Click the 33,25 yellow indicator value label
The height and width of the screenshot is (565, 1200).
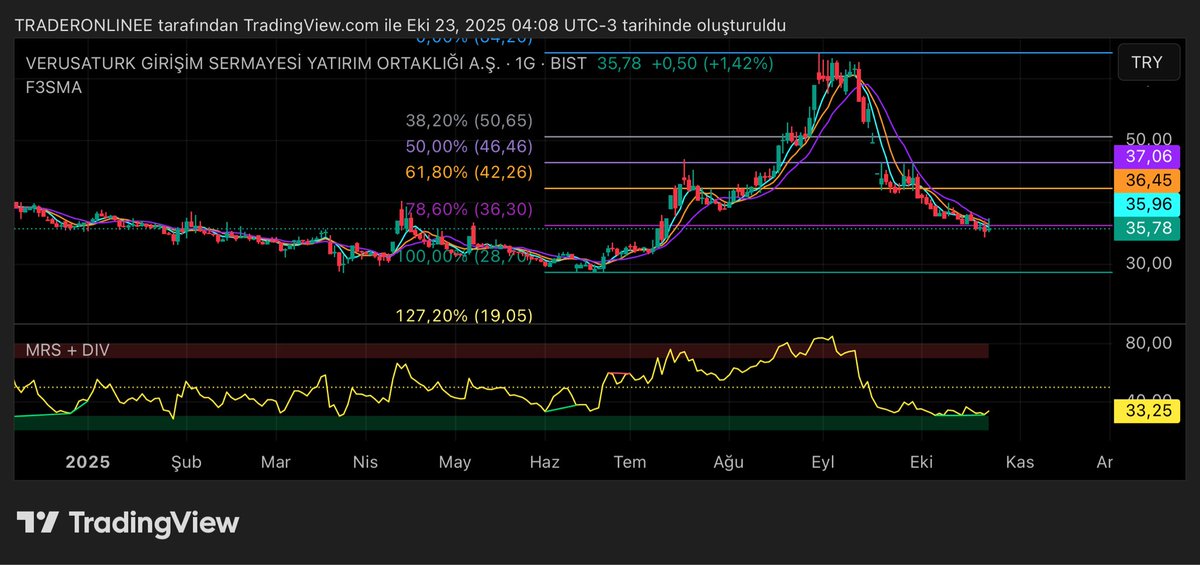pyautogui.click(x=1147, y=409)
